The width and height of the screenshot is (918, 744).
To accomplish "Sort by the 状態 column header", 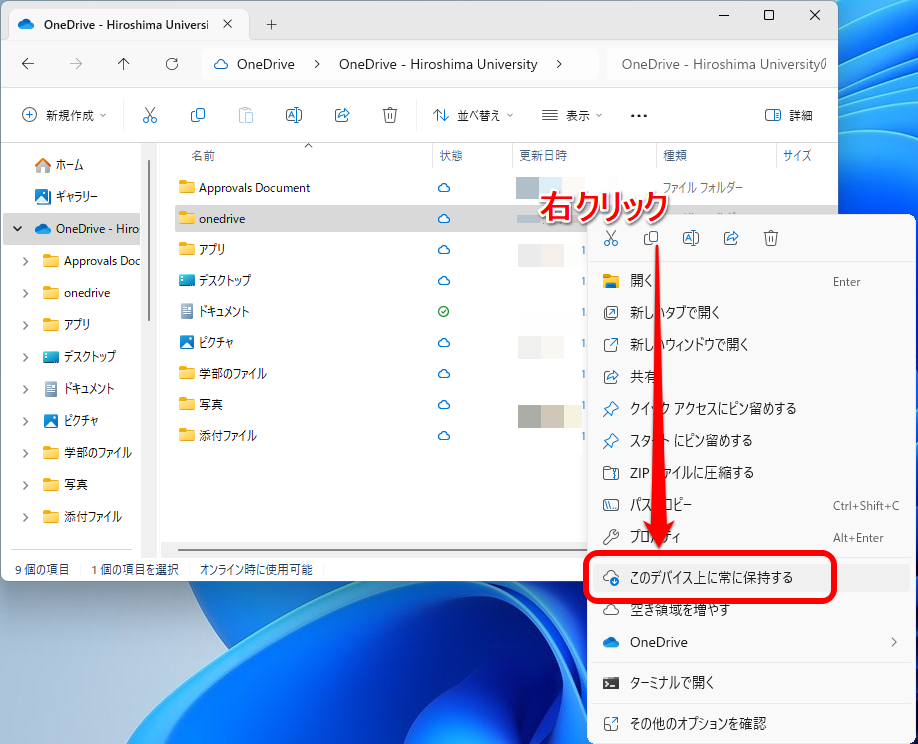I will pos(451,156).
